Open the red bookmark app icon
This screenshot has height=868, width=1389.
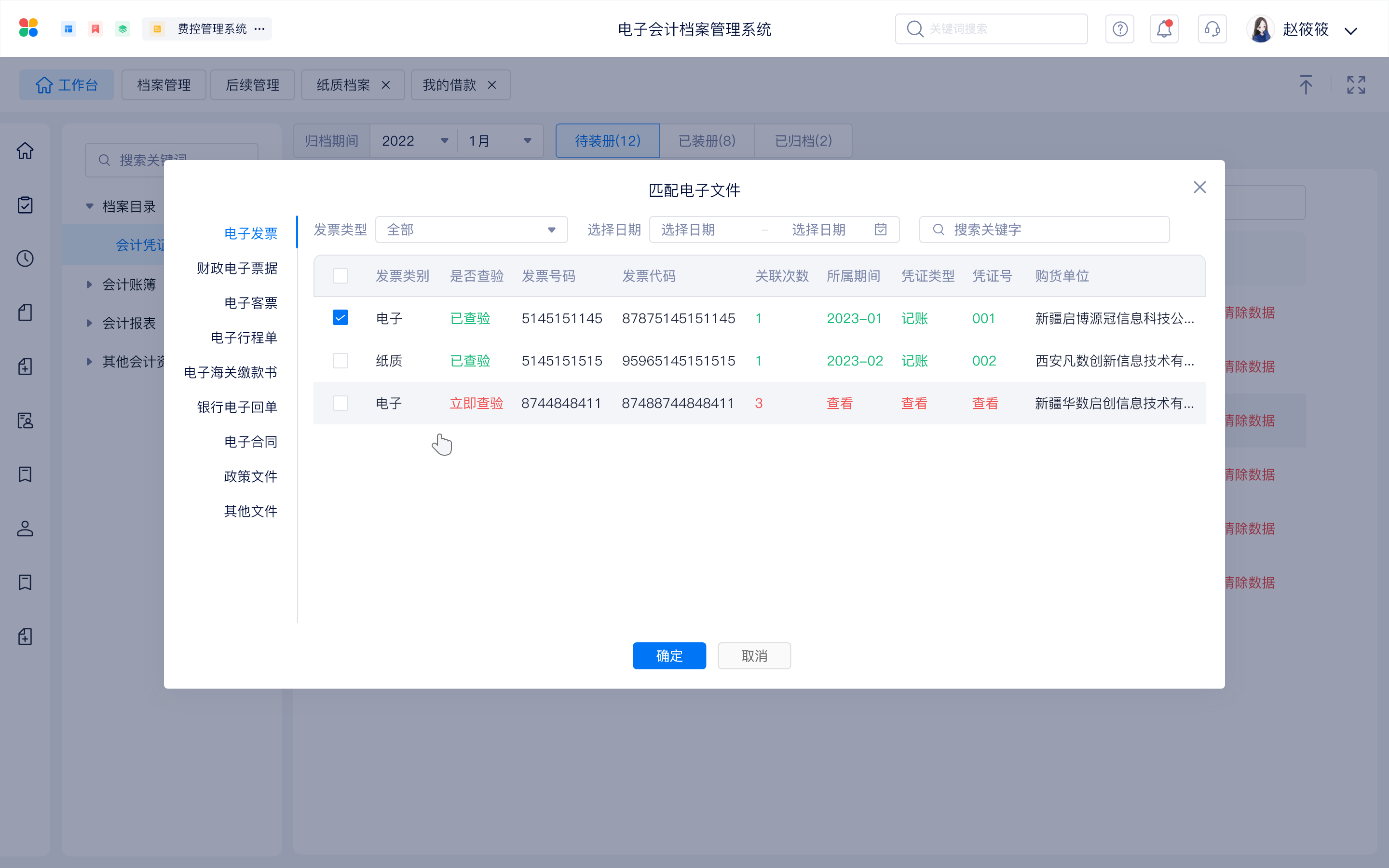[x=95, y=29]
